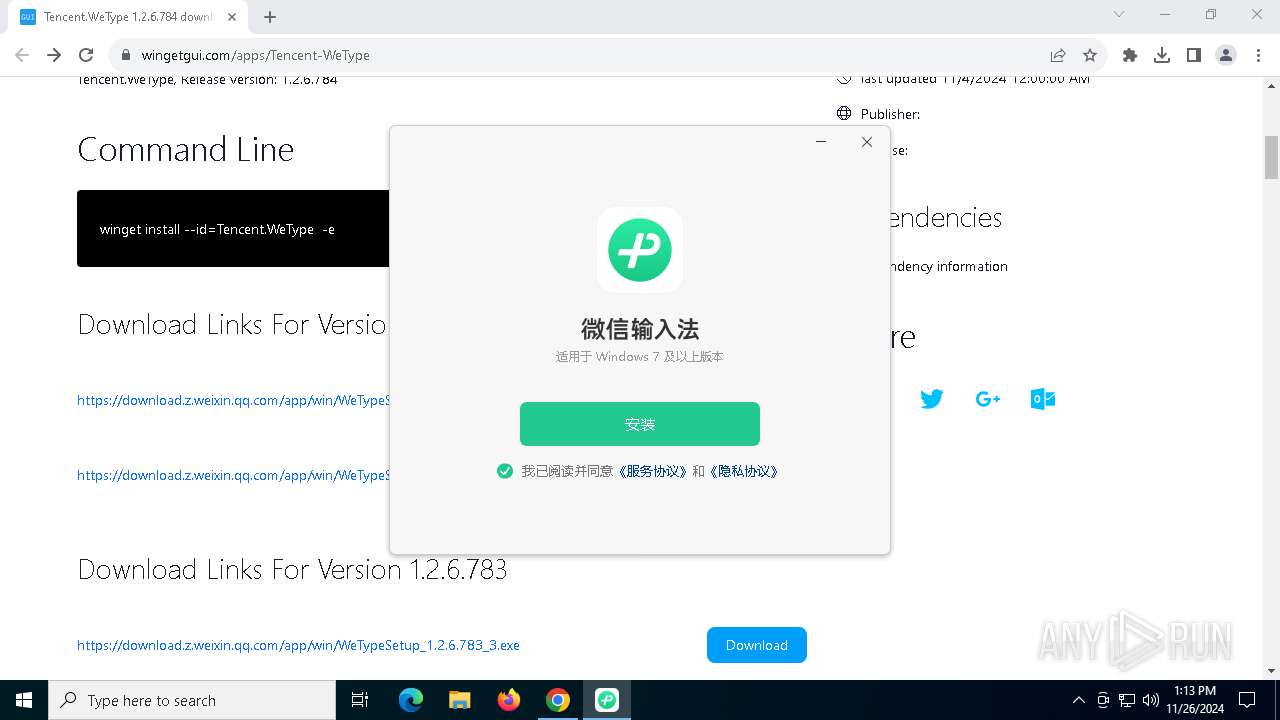This screenshot has height=720, width=1280.
Task: Launch Microsoft Edge from taskbar
Action: tap(411, 700)
